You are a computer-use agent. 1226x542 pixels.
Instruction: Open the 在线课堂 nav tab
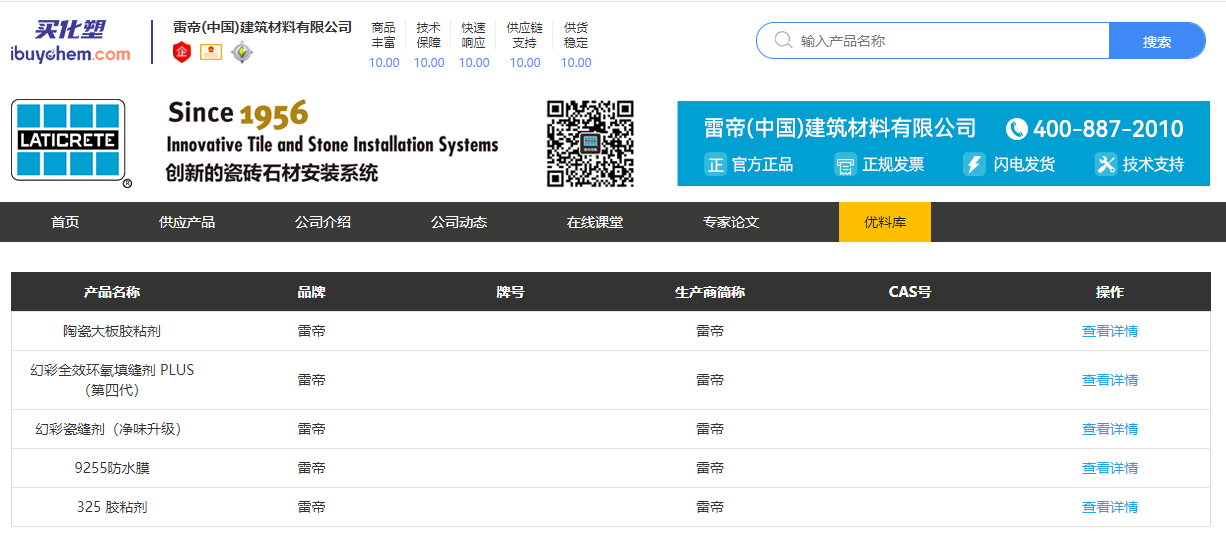pyautogui.click(x=595, y=222)
